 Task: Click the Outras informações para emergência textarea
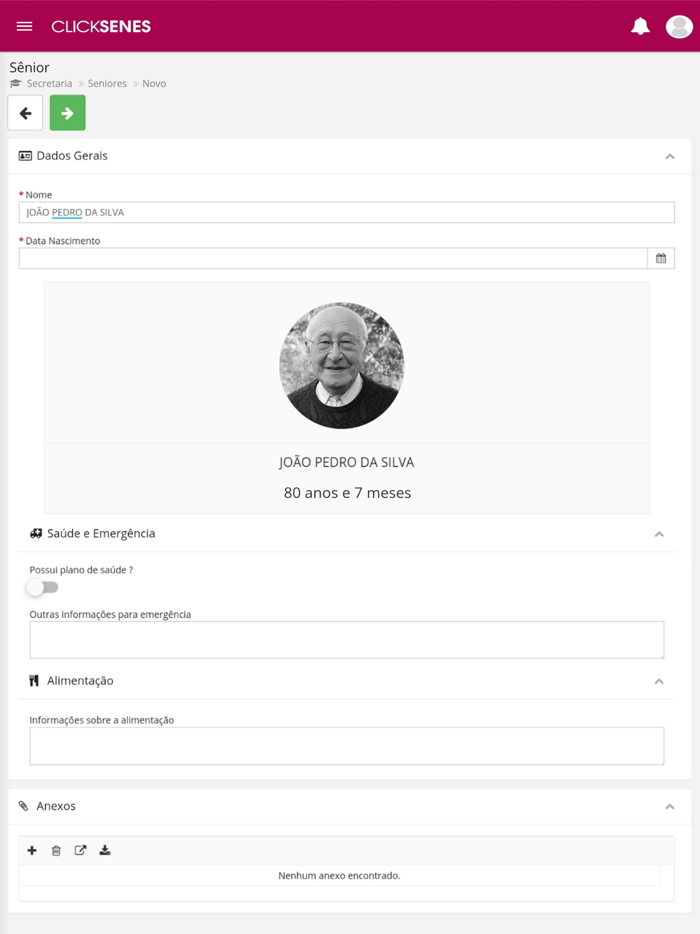click(347, 640)
